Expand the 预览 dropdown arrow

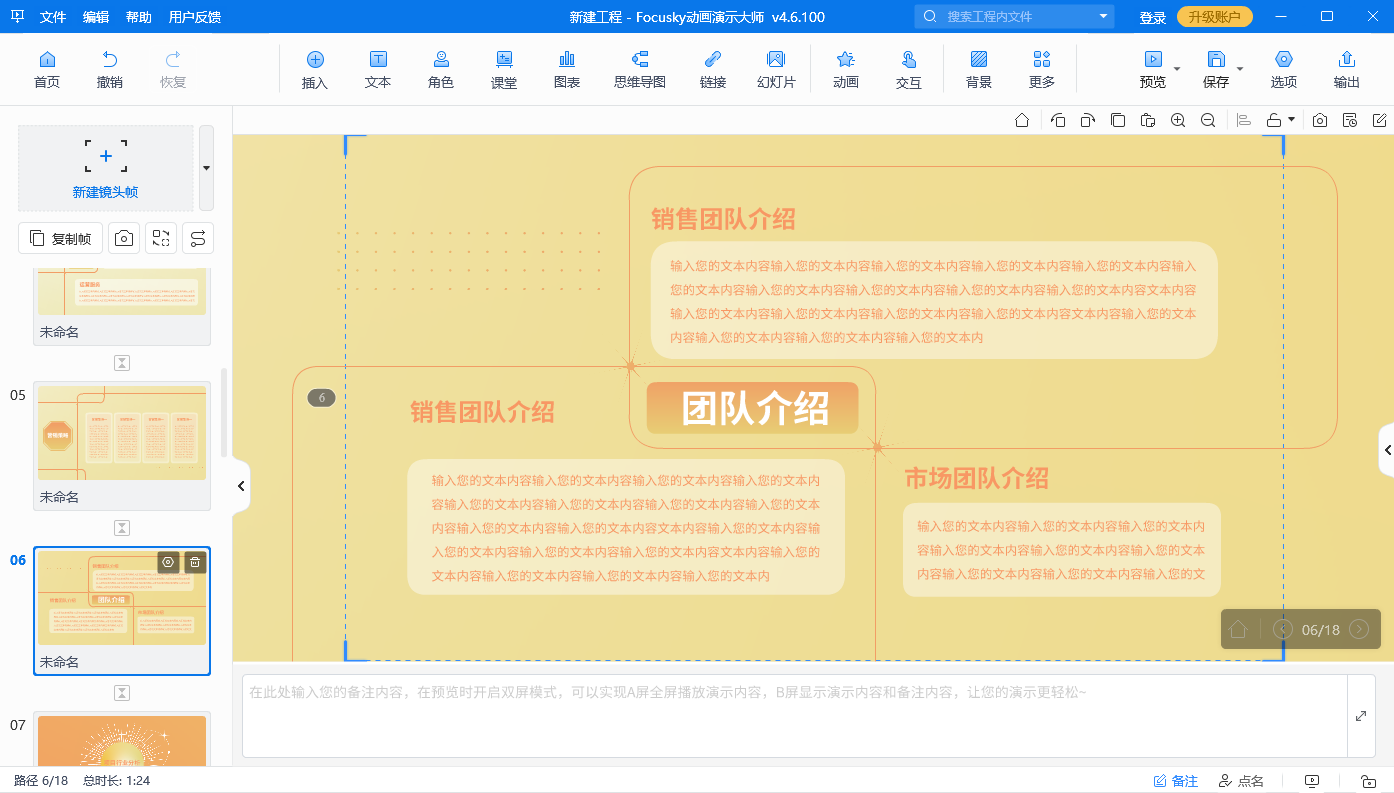(x=1177, y=69)
